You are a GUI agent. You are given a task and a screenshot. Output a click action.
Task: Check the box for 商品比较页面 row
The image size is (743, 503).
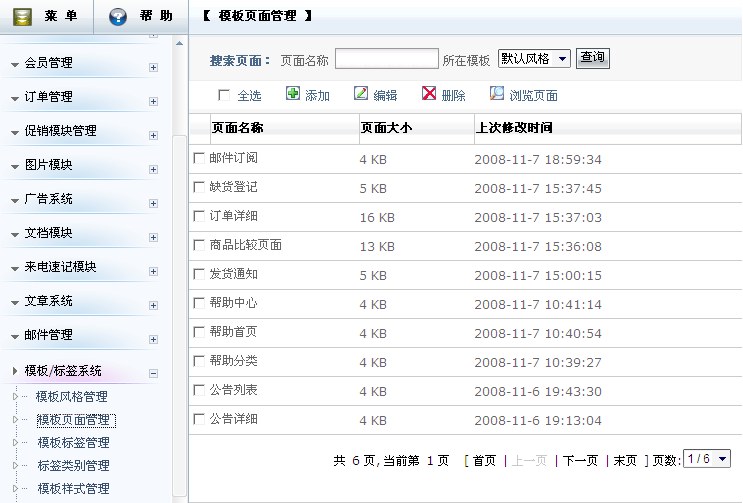tap(199, 245)
